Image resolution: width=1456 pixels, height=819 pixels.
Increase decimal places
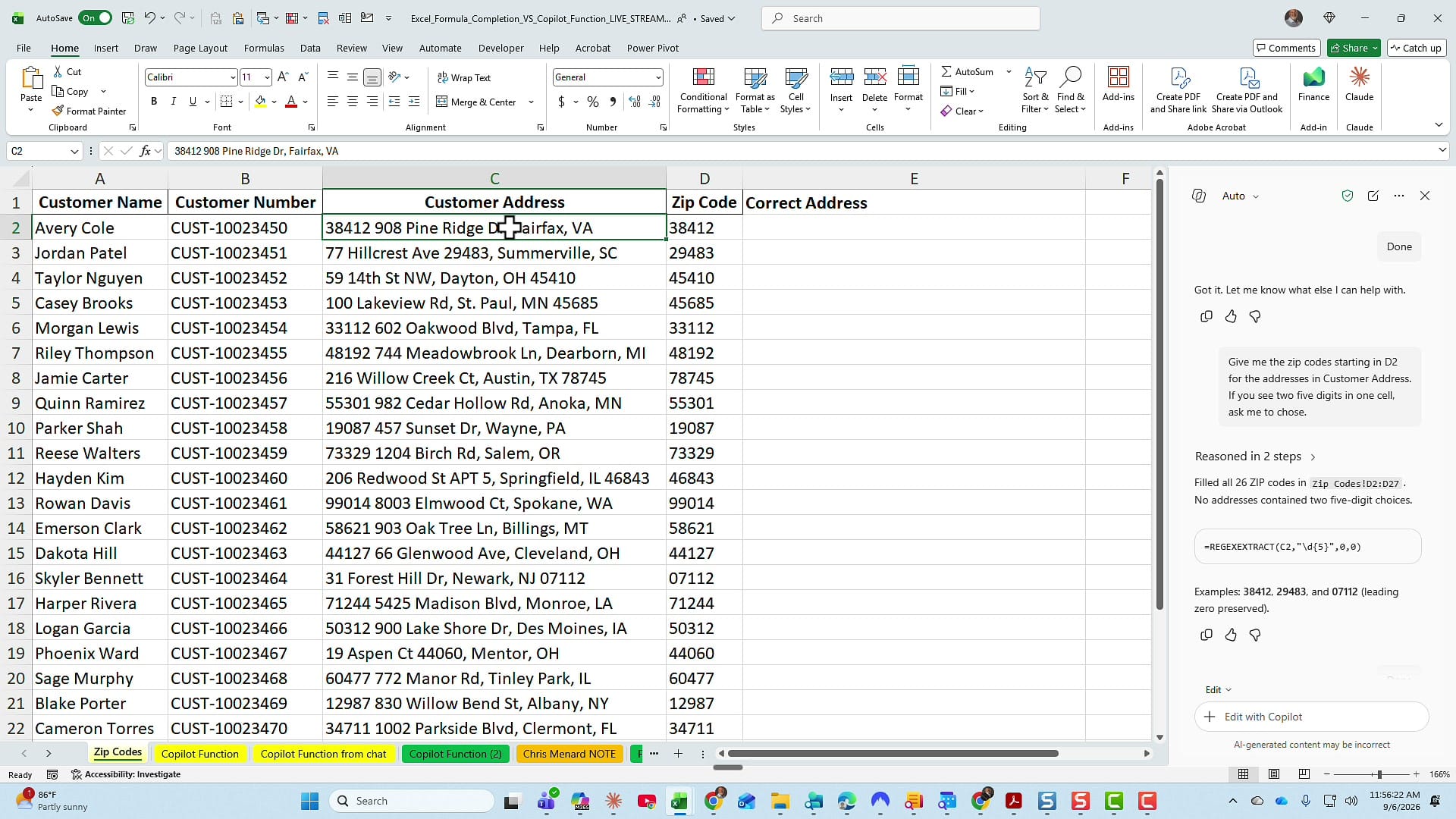pos(635,102)
